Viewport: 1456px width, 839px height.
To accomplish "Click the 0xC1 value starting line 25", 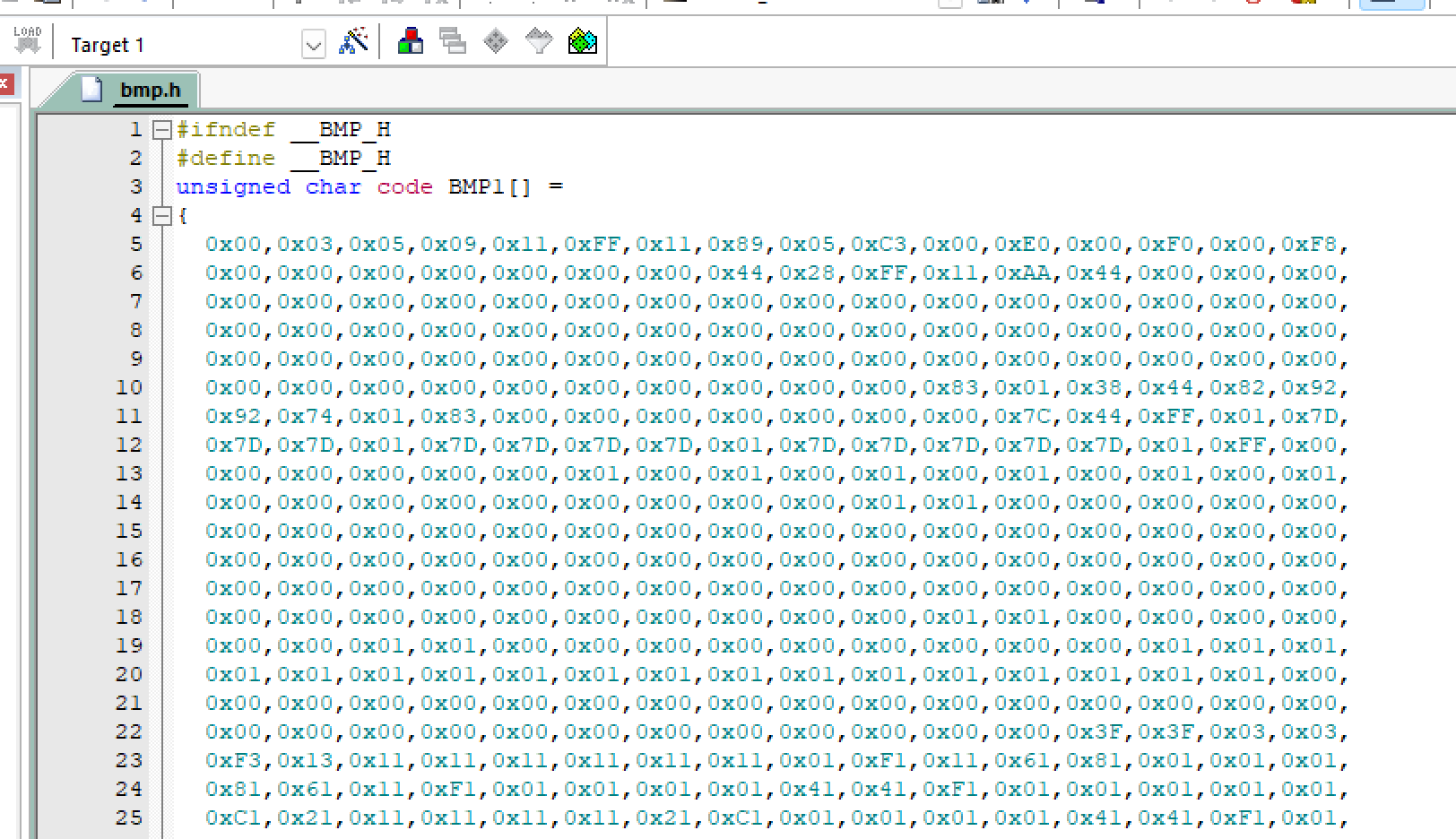I will pos(234,818).
